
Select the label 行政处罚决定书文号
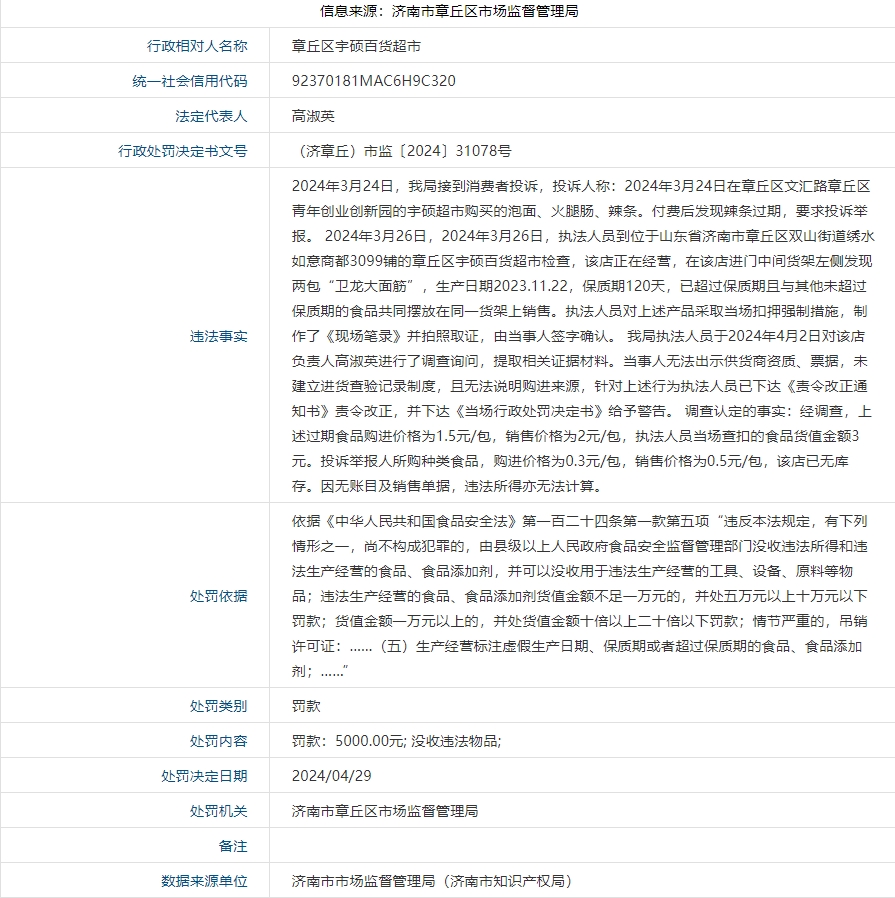(x=183, y=151)
